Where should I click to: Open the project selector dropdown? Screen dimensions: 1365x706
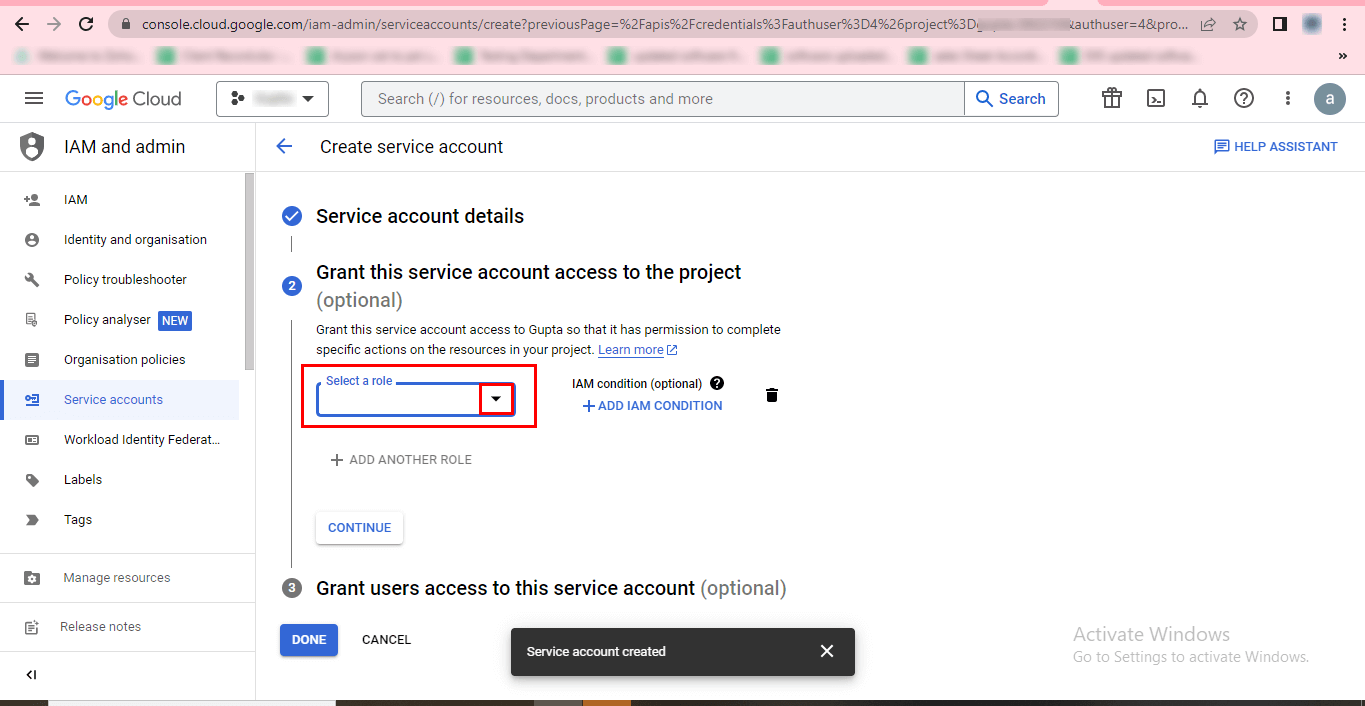272,98
